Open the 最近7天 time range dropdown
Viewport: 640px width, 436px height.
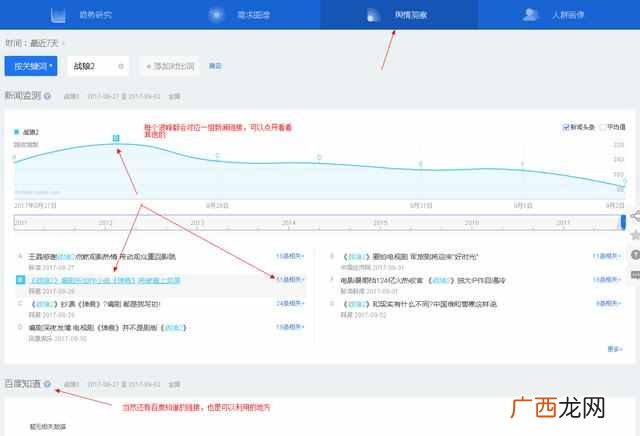[46, 43]
